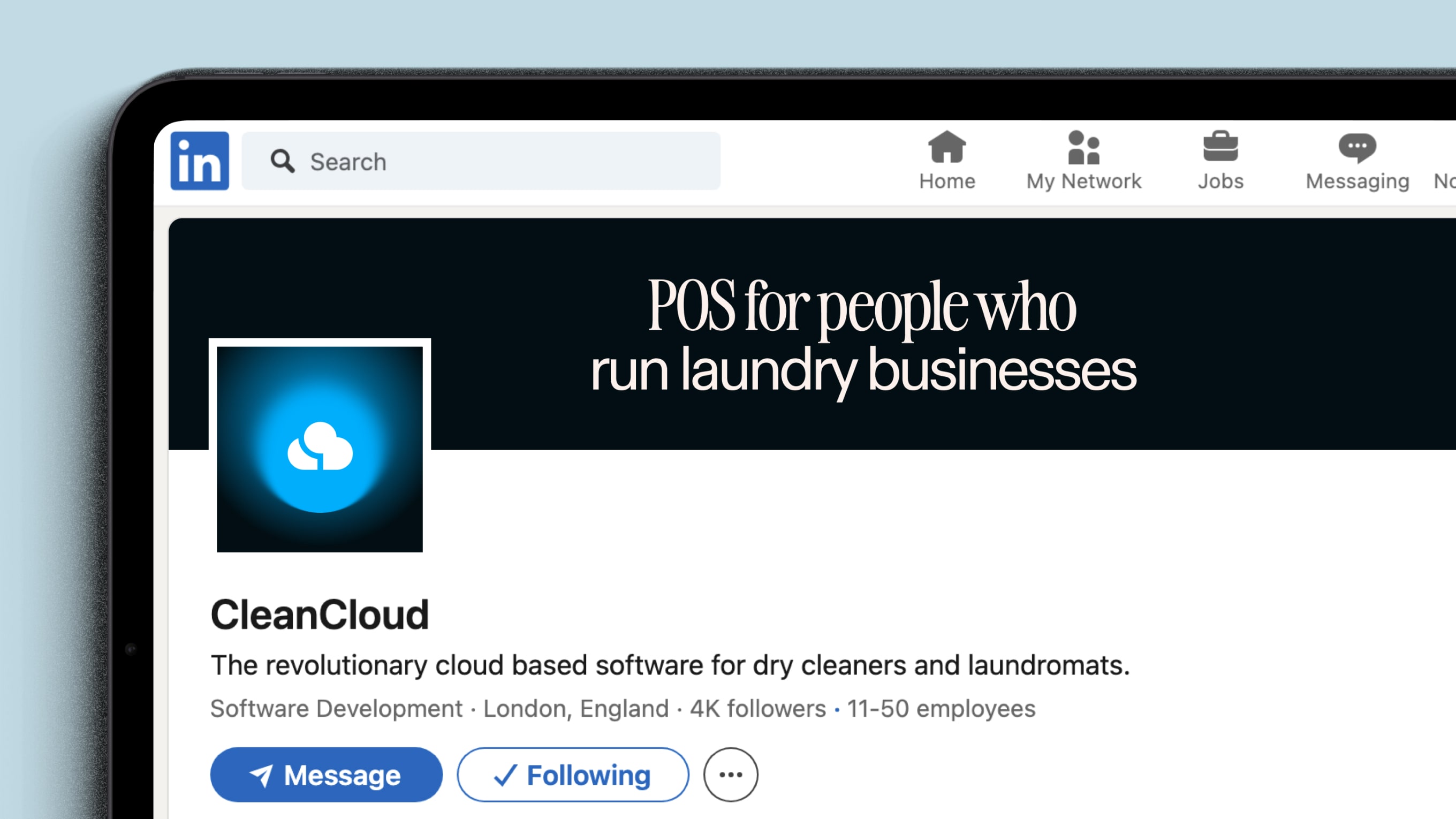Click the magnifying glass search icon

coord(282,161)
